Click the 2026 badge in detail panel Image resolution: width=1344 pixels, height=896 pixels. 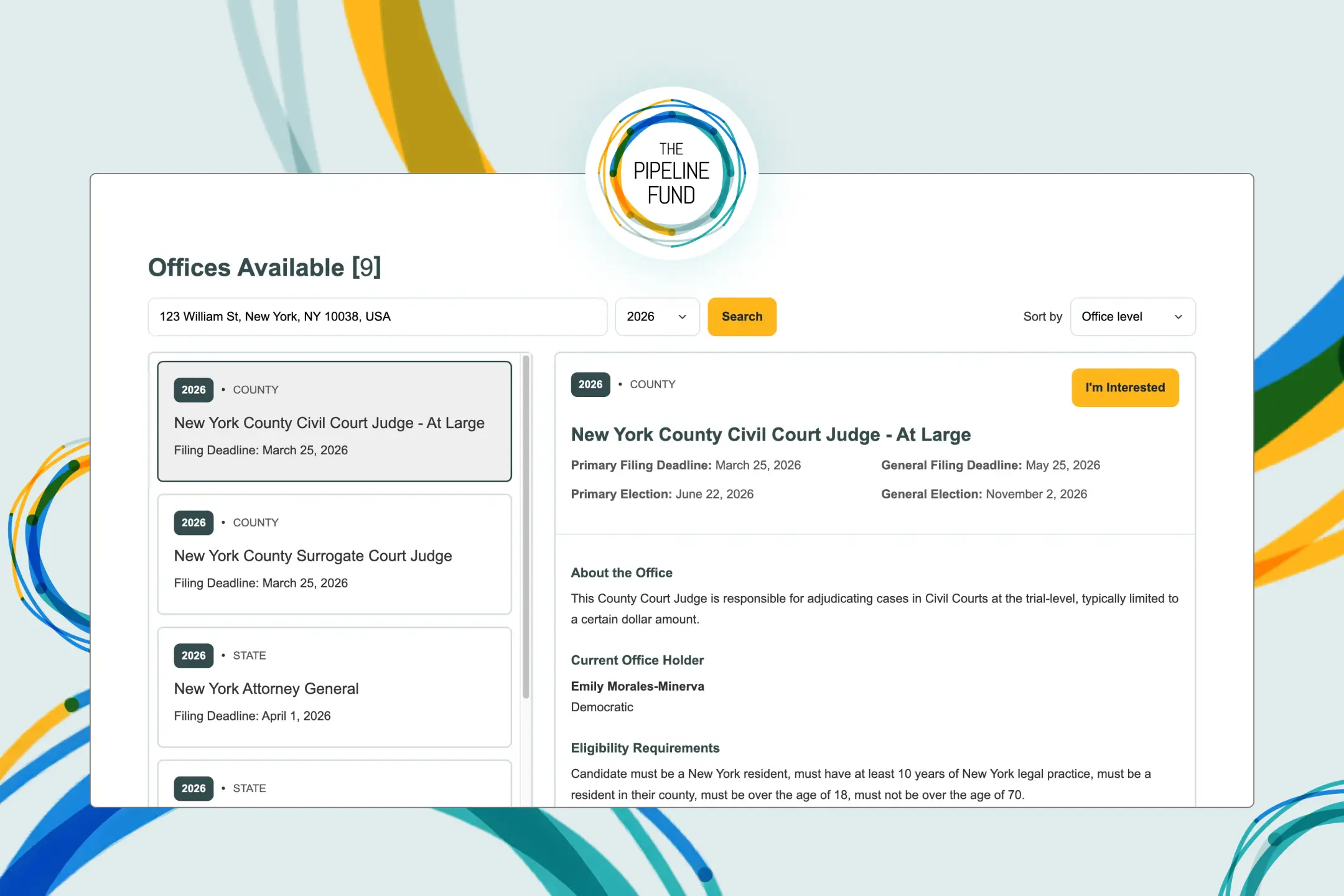(590, 385)
